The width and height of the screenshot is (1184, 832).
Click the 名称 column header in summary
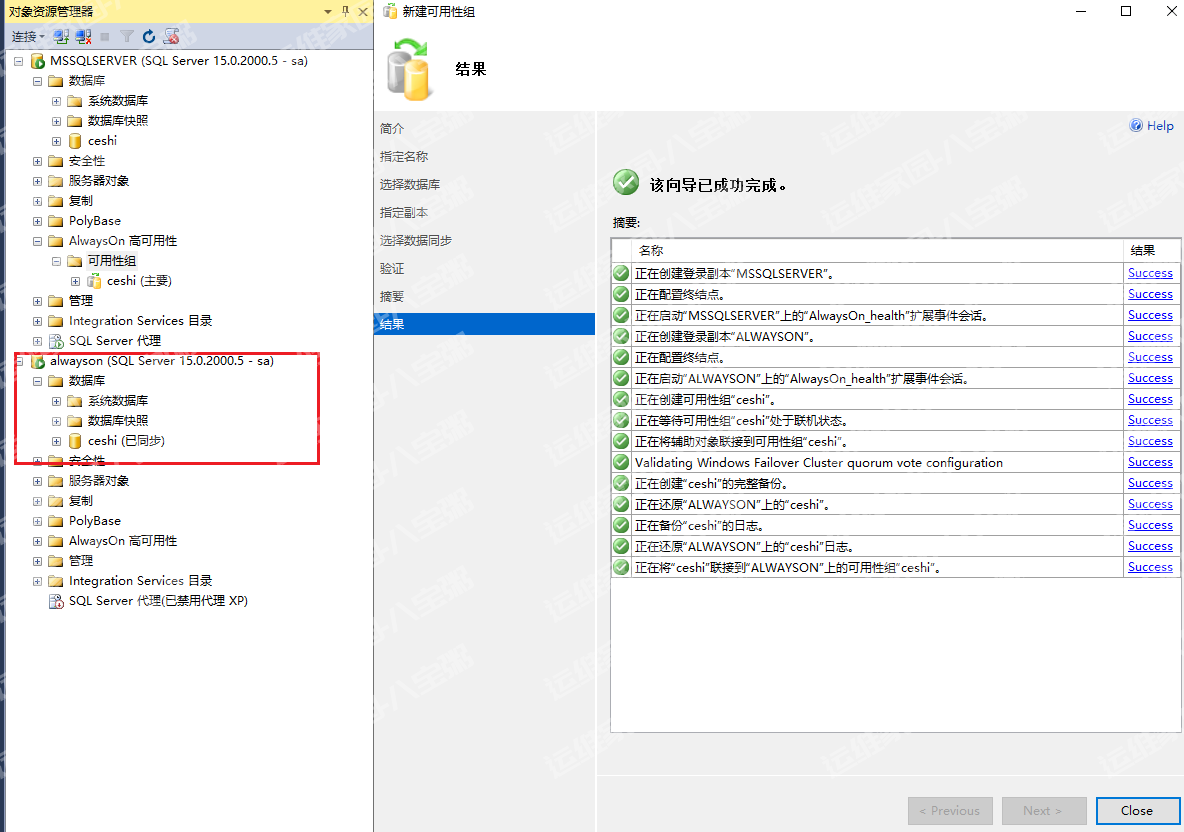[x=651, y=251]
